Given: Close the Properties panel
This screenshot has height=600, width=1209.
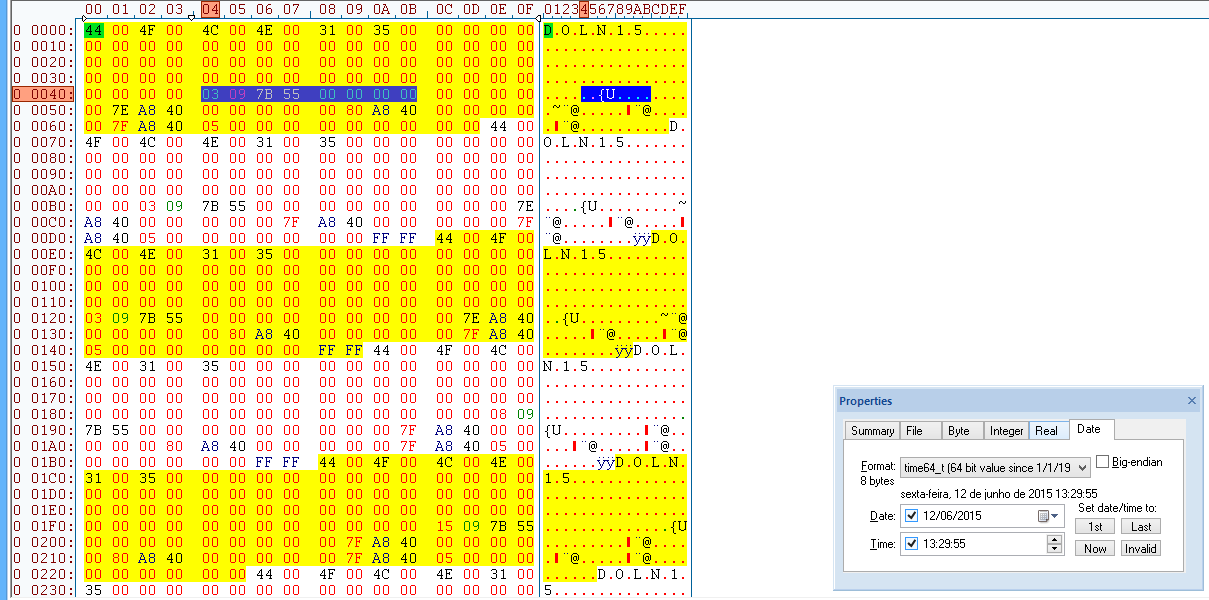Looking at the screenshot, I should (x=1191, y=401).
